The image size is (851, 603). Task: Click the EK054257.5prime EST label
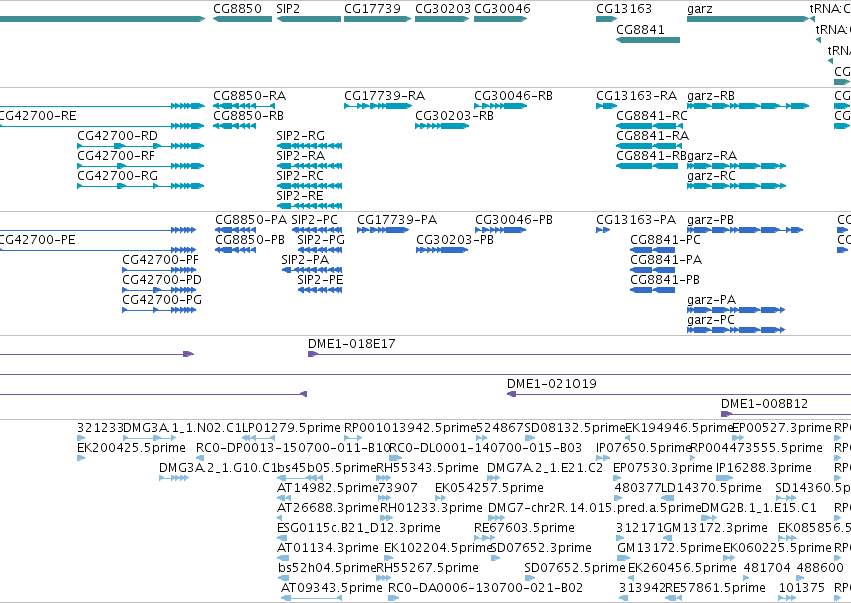click(x=489, y=488)
